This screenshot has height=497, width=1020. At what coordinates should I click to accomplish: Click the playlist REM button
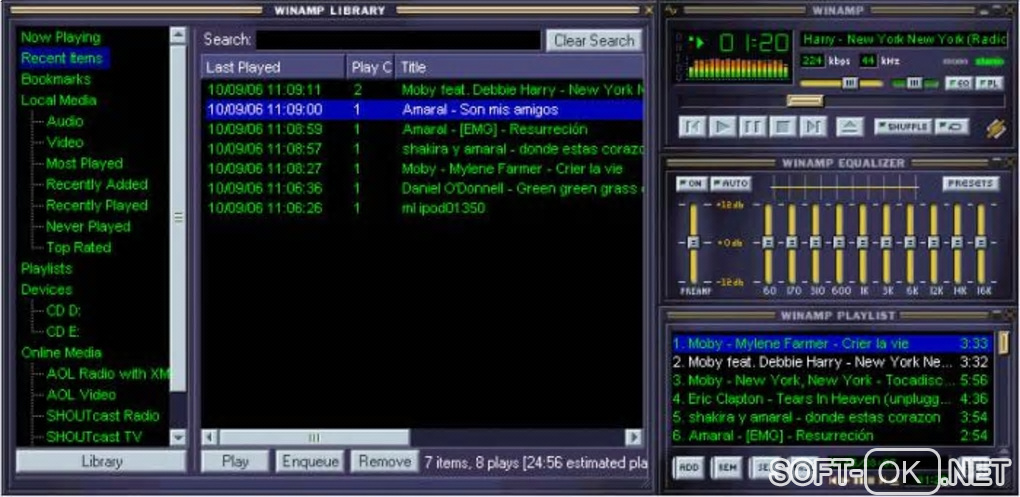click(x=726, y=467)
